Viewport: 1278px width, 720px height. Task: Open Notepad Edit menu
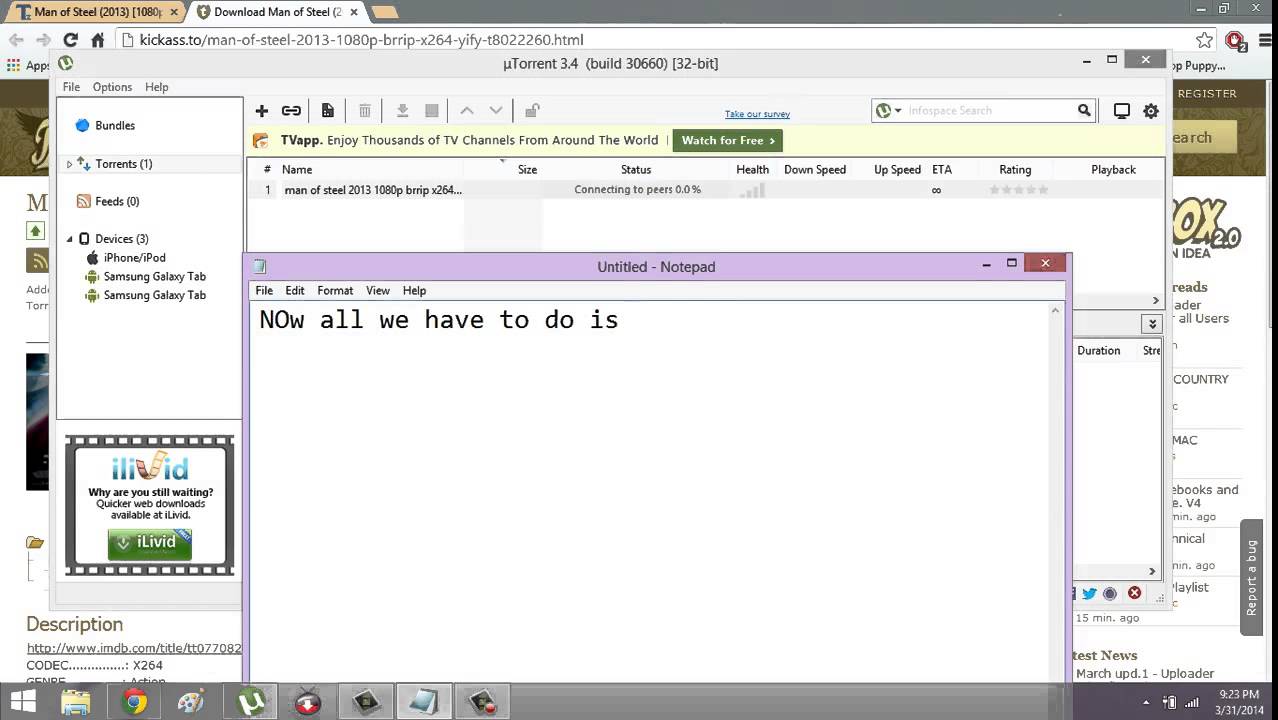click(295, 291)
